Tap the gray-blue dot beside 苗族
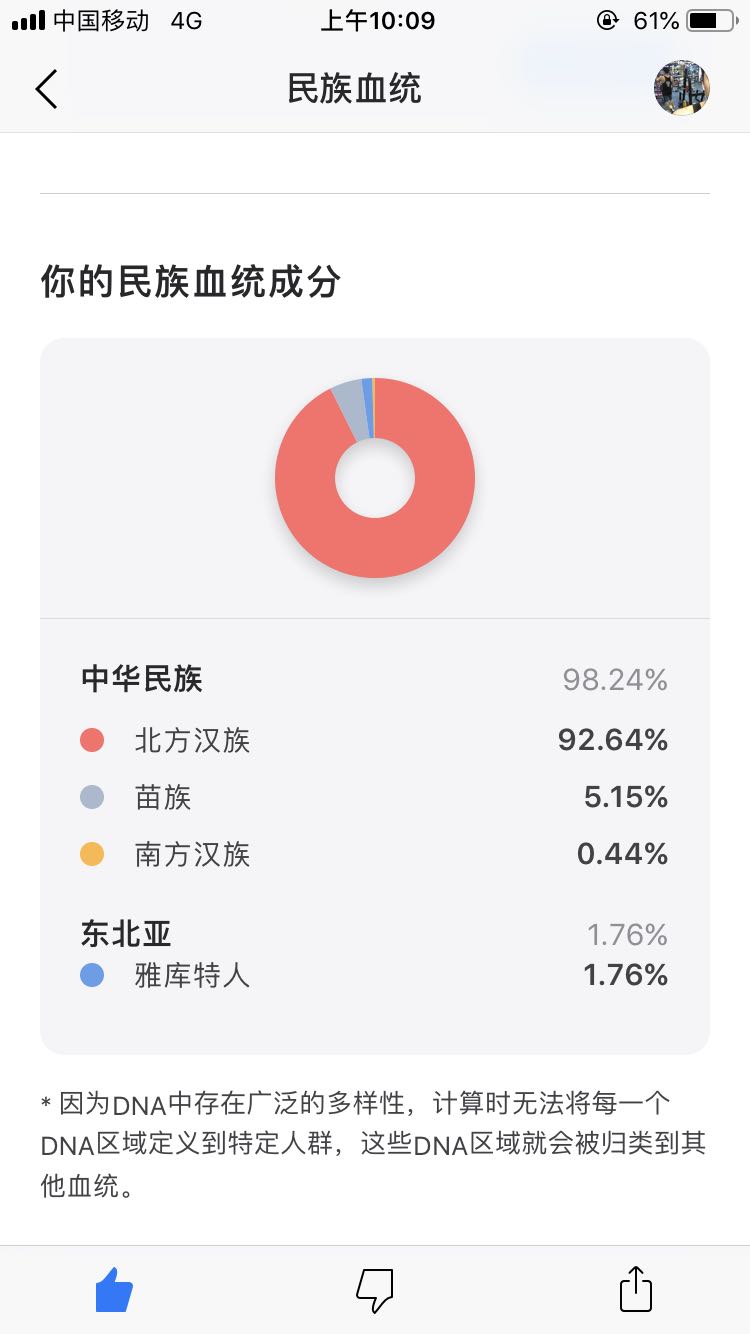 click(x=92, y=798)
